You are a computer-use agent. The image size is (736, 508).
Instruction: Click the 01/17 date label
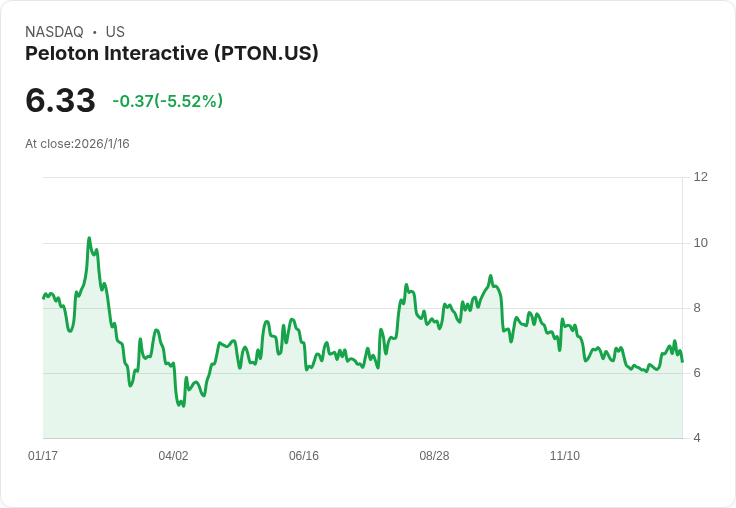pyautogui.click(x=43, y=456)
